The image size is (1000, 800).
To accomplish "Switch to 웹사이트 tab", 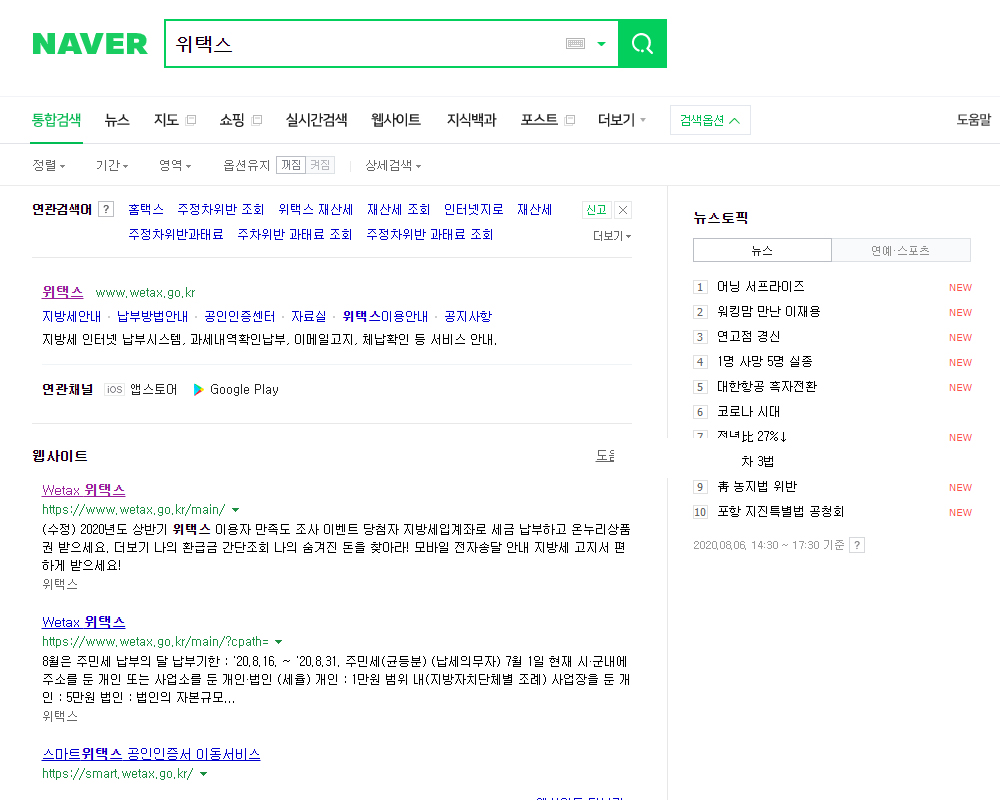I will [x=396, y=120].
